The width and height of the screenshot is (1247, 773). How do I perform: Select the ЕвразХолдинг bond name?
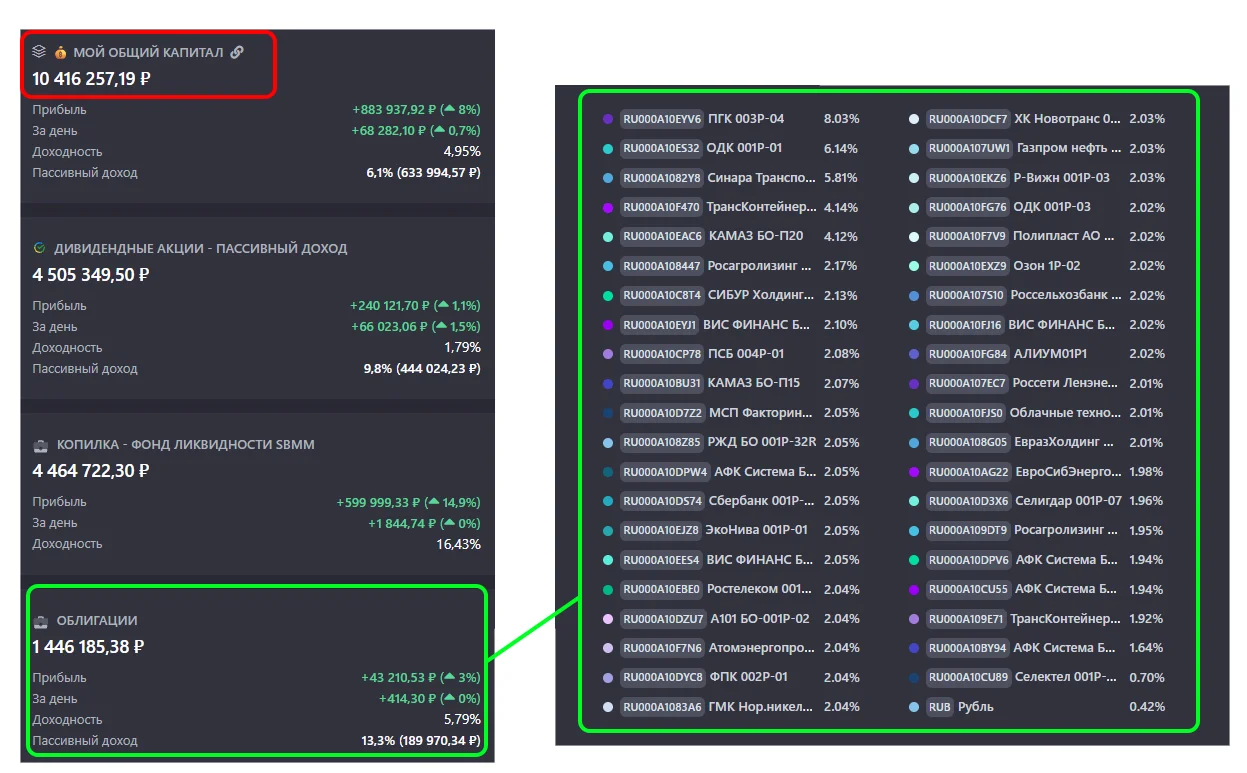(1064, 442)
